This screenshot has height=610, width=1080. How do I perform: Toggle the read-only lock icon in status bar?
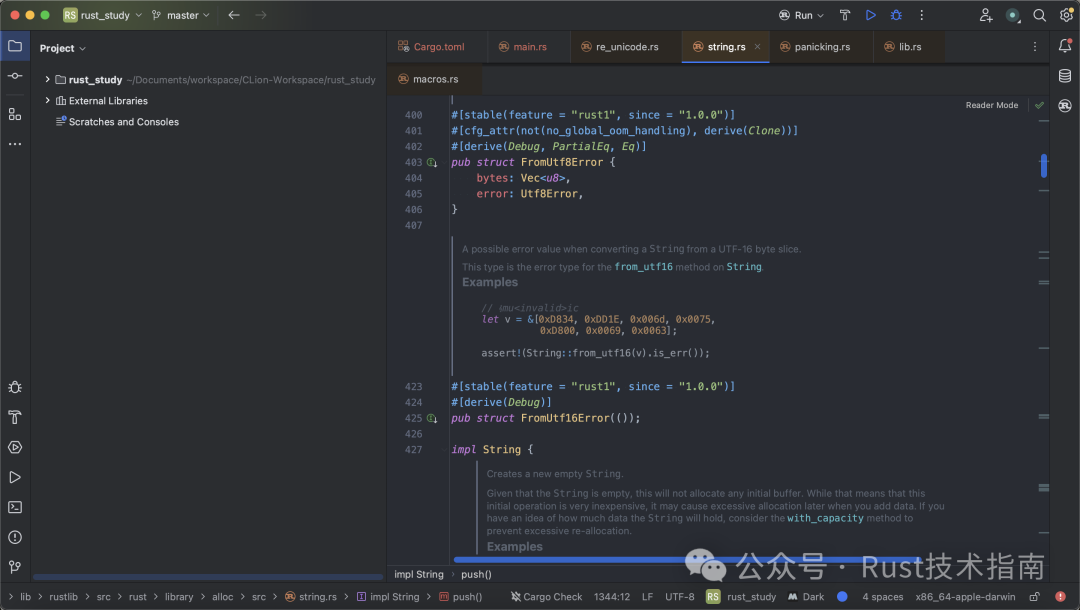pyautogui.click(x=1035, y=597)
